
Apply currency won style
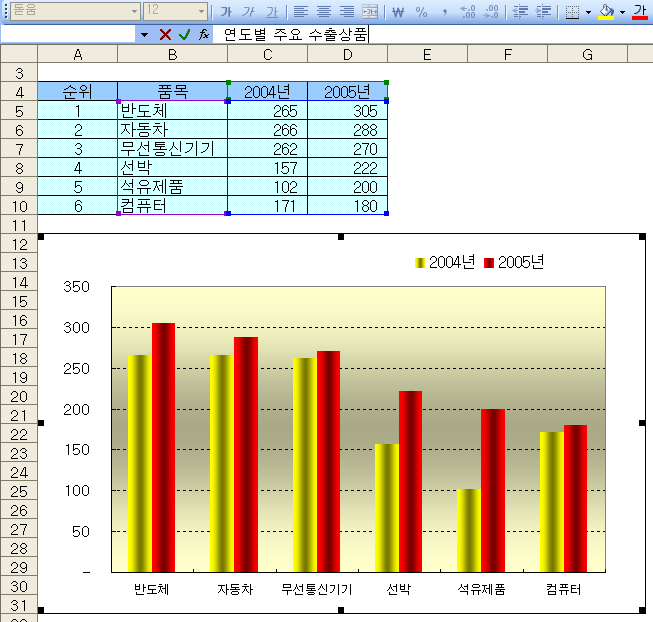[x=398, y=11]
